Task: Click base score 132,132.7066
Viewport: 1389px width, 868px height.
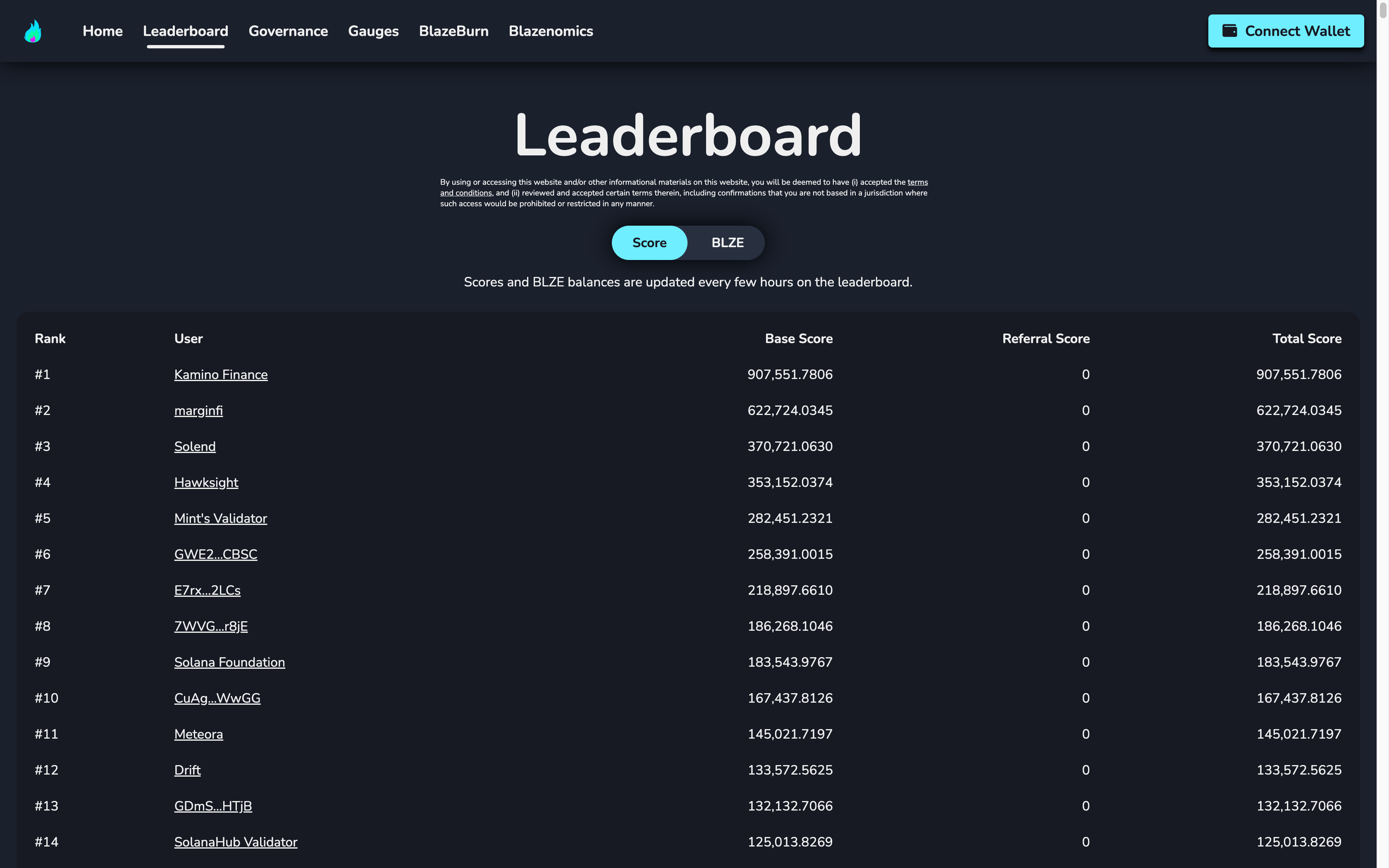Action: click(790, 806)
